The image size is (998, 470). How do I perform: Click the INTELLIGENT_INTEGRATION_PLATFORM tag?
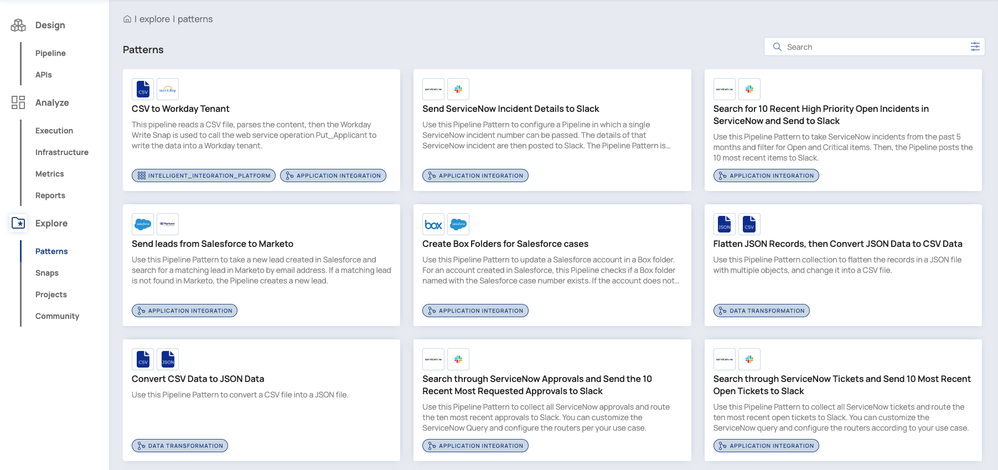click(204, 176)
